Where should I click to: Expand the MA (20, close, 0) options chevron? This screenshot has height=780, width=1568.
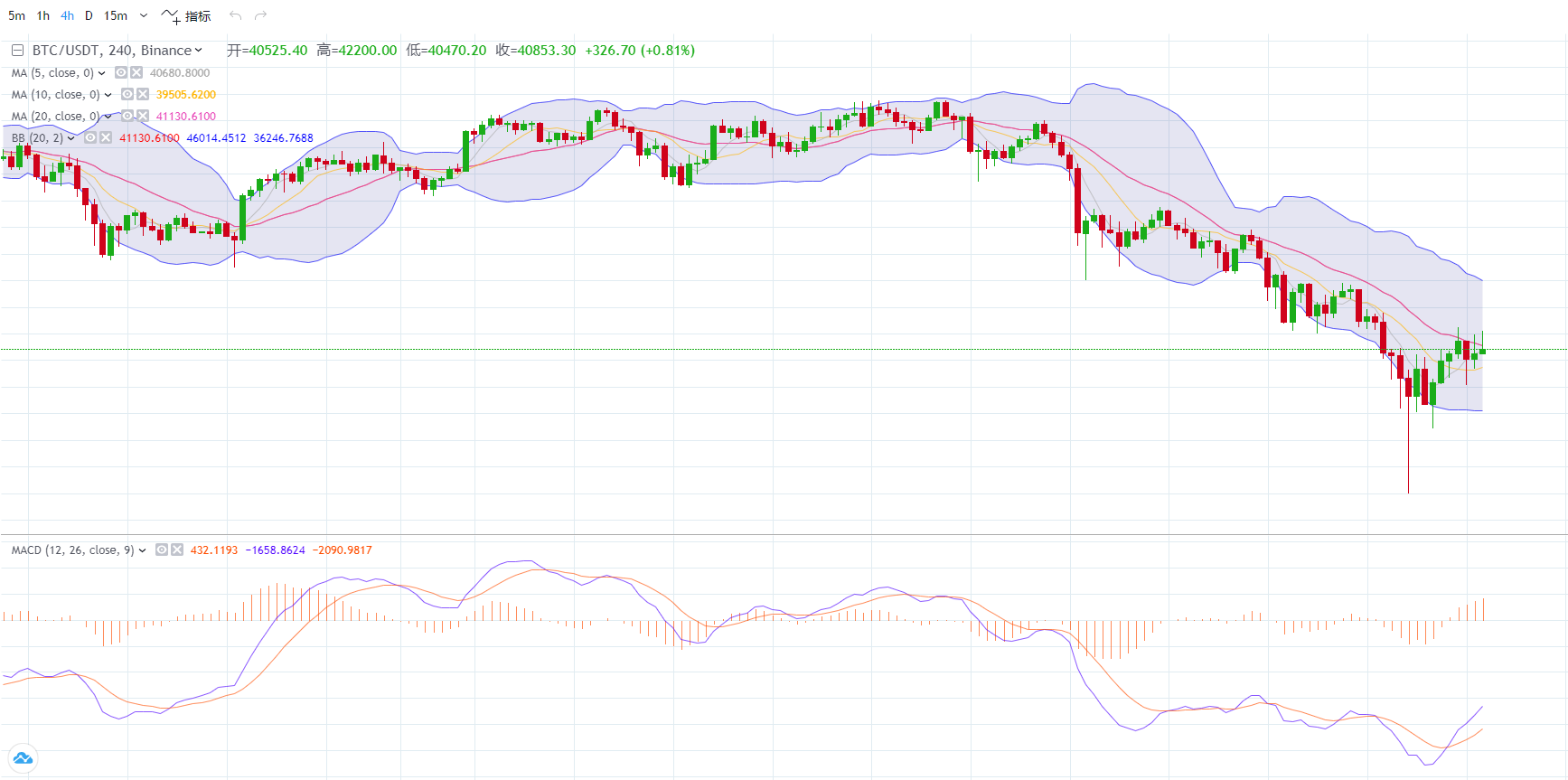click(108, 117)
